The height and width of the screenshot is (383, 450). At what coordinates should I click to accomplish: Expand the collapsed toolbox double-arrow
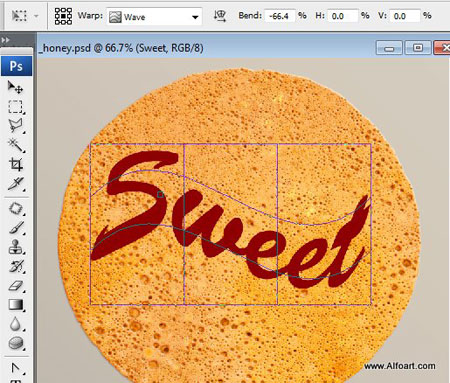coord(5,40)
